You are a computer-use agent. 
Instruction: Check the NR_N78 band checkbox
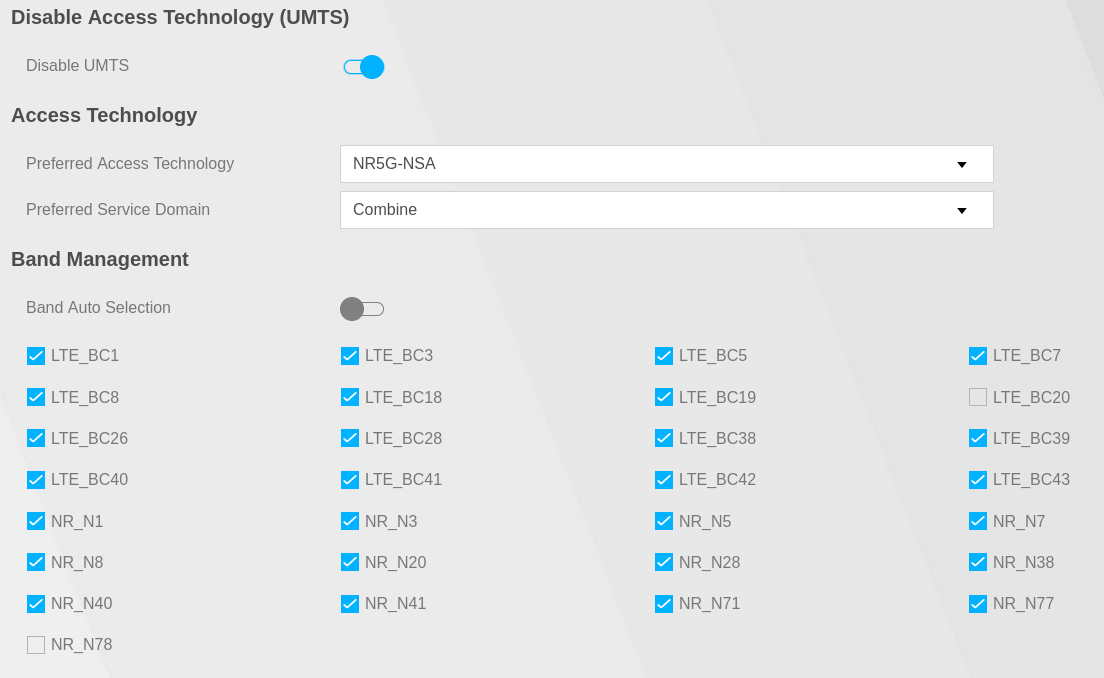(x=36, y=644)
